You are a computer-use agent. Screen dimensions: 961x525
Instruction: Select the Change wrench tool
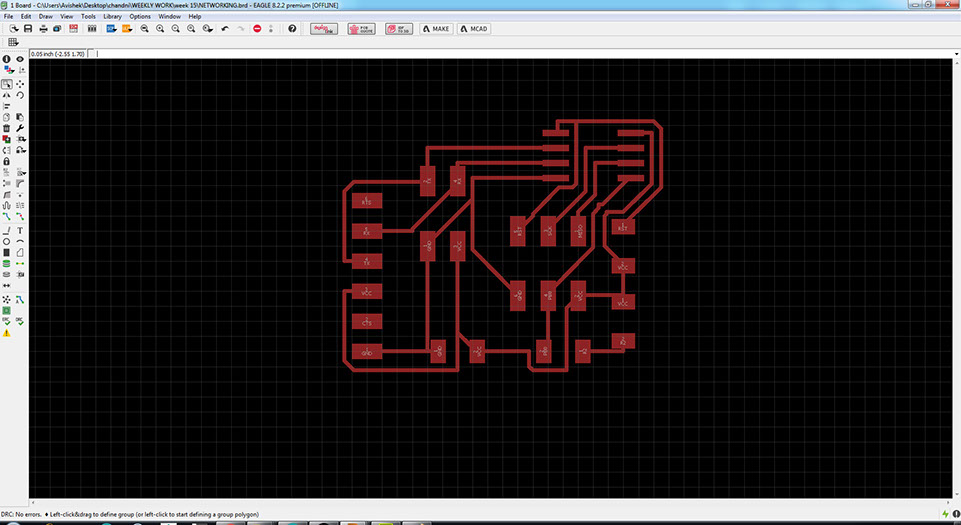(x=20, y=128)
